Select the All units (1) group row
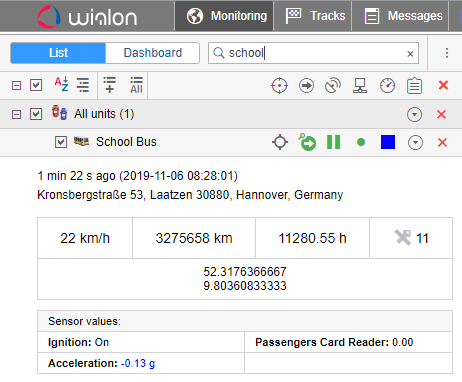This screenshot has height=382, width=462. (x=231, y=114)
